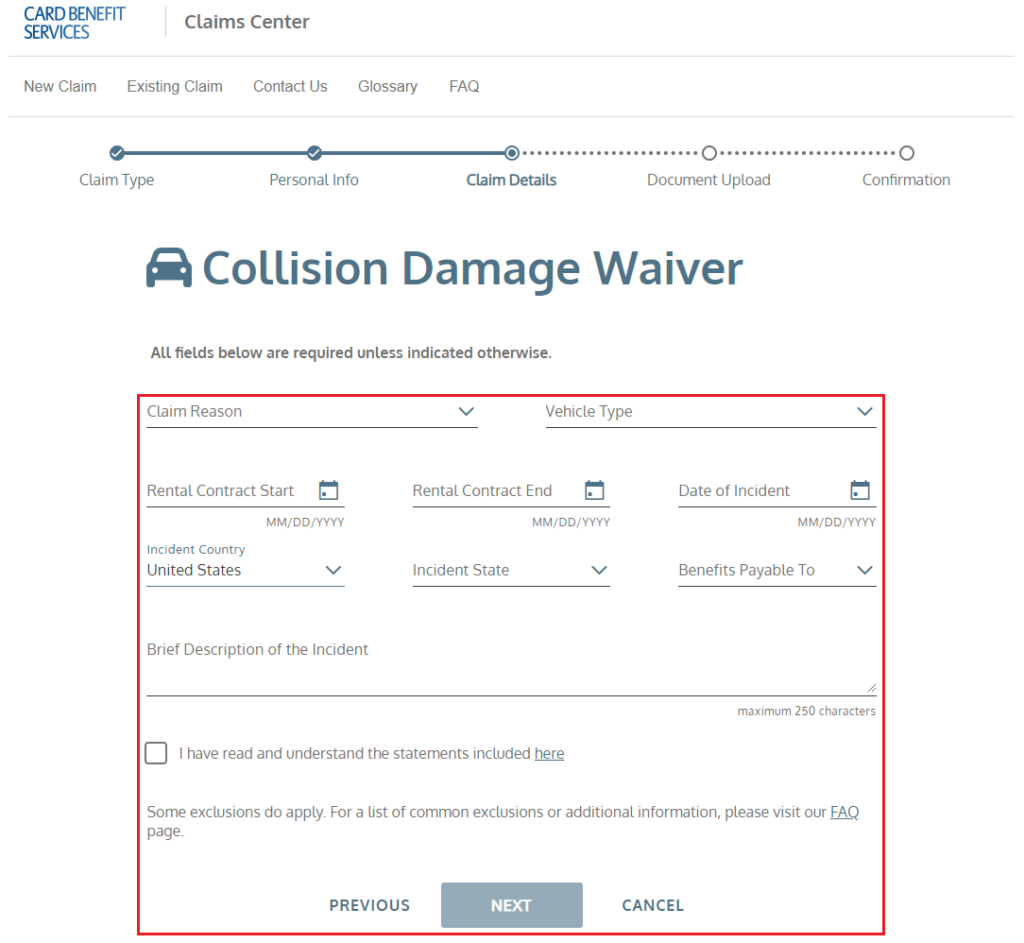The image size is (1024, 943).
Task: Open the Benefits Payable To dropdown
Action: (x=776, y=570)
